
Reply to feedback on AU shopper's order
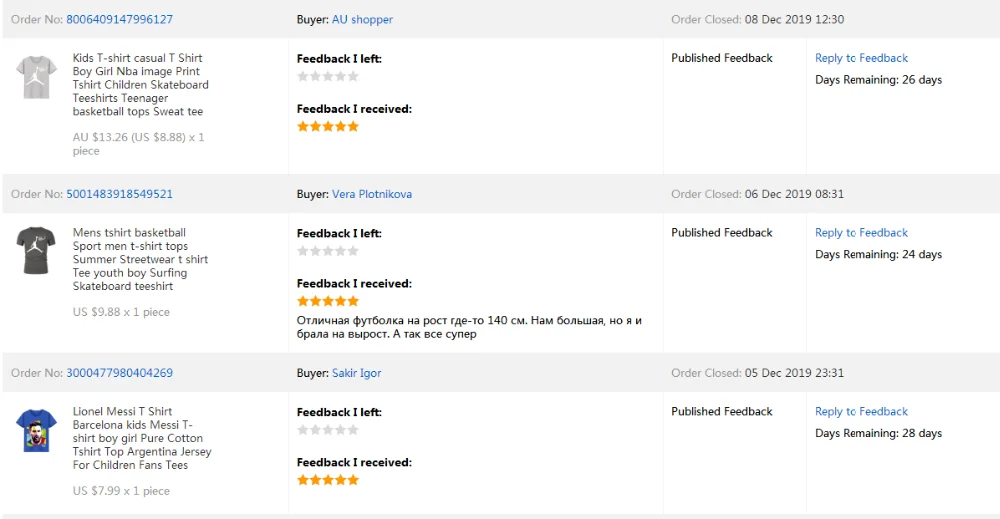pos(861,58)
